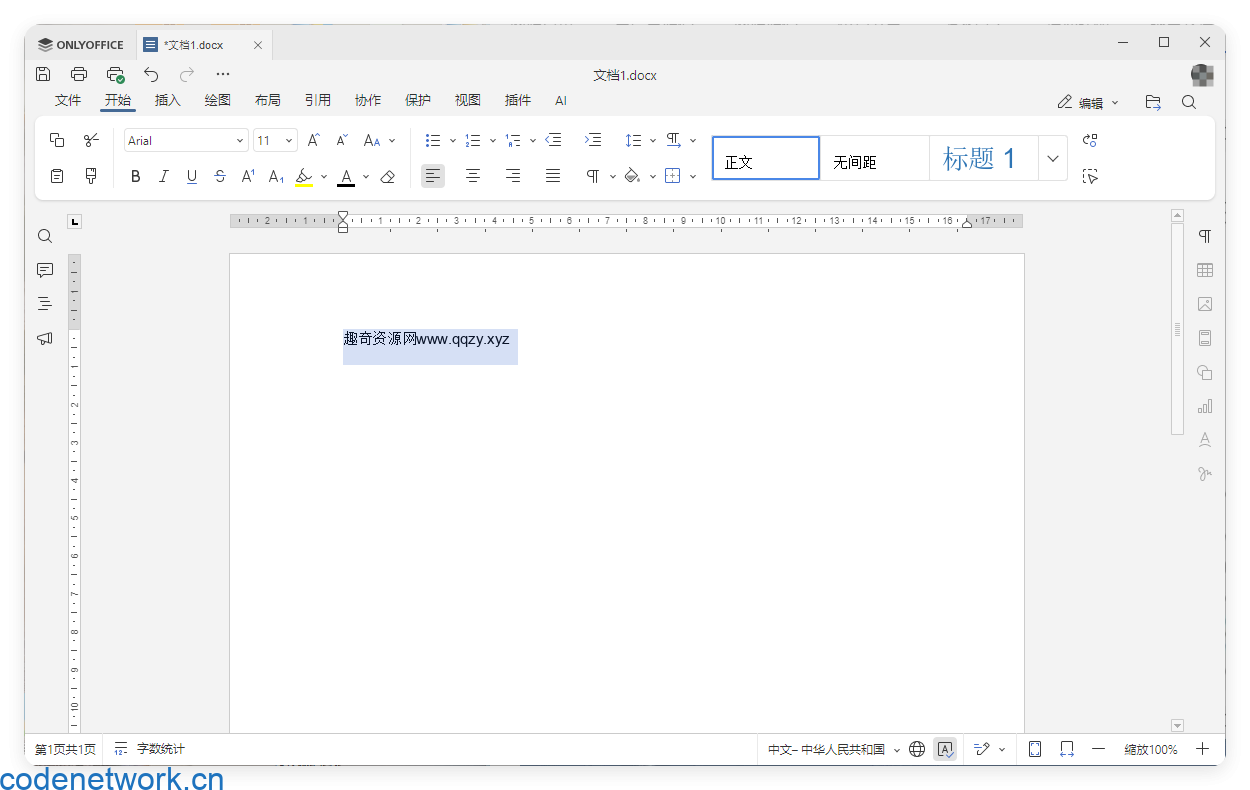The height and width of the screenshot is (790, 1250).
Task: Toggle strikethrough formatting
Action: click(219, 176)
